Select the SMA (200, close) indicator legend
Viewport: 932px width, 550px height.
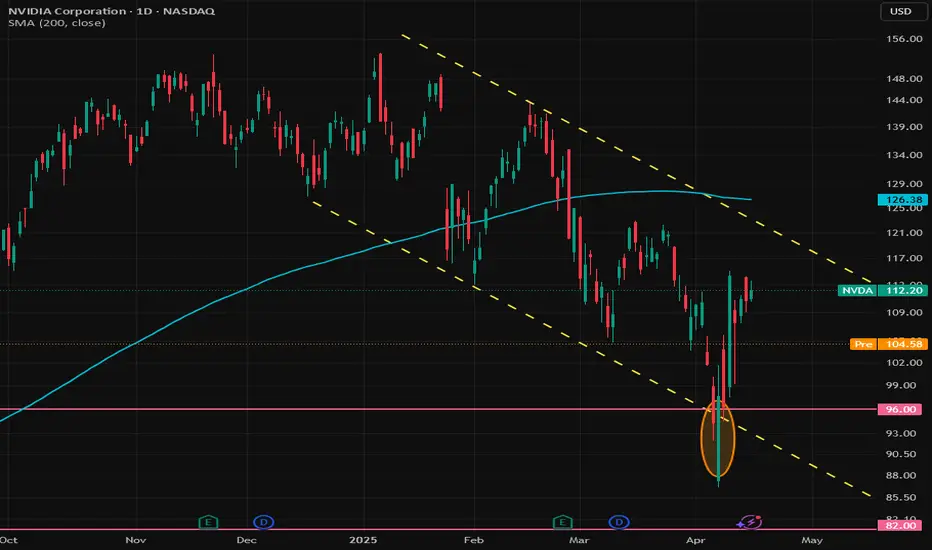tap(56, 23)
